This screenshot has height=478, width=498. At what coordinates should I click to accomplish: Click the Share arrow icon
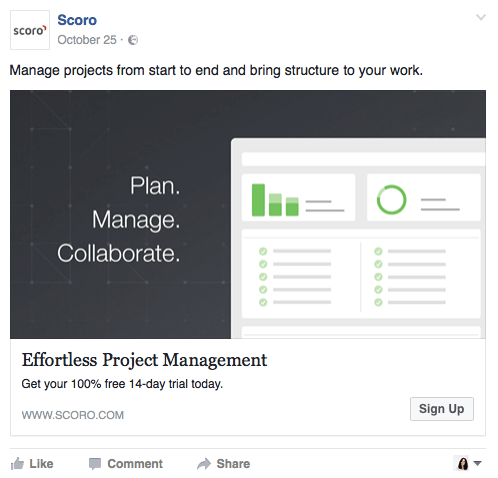point(204,464)
